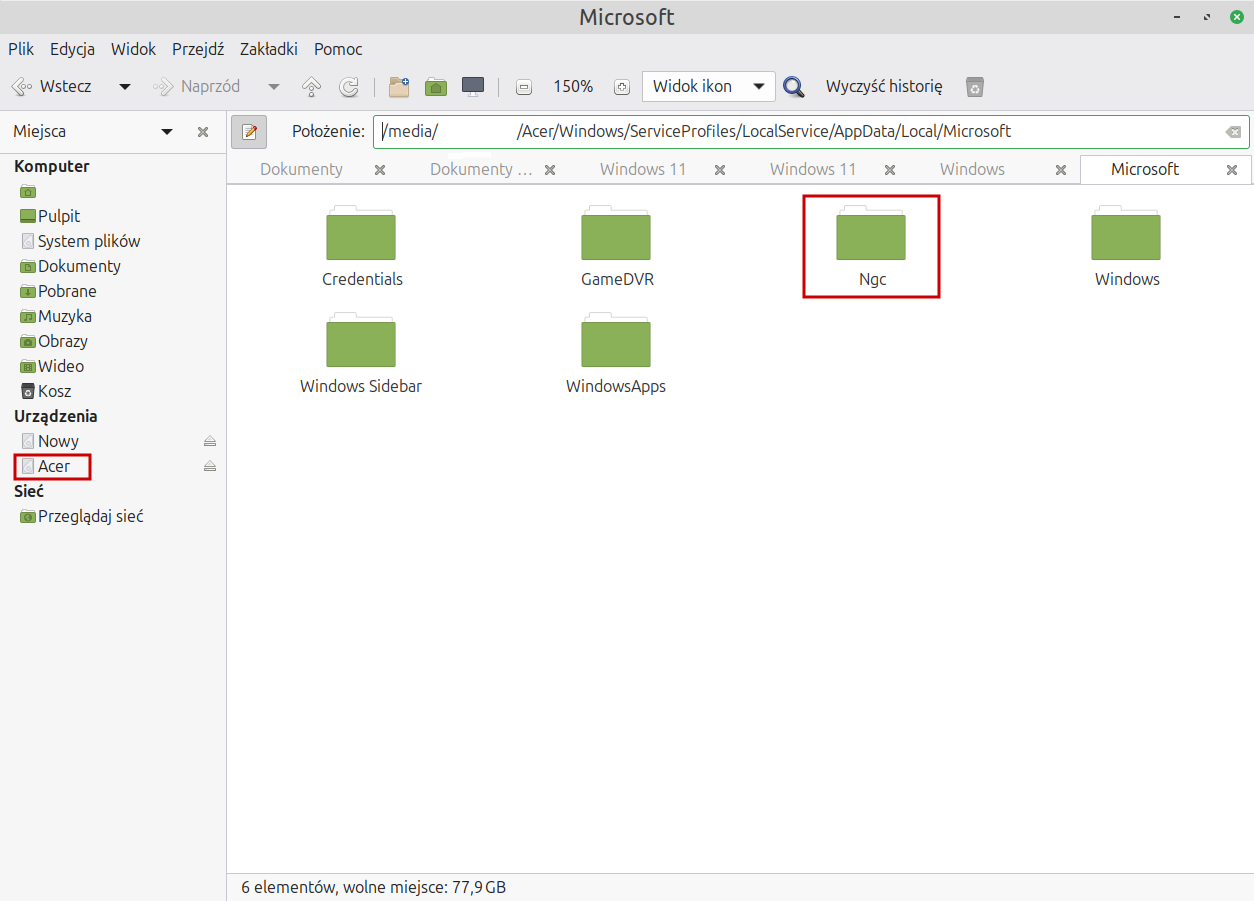The width and height of the screenshot is (1254, 901).
Task: Zoom in with the plus icon
Action: coord(622,87)
